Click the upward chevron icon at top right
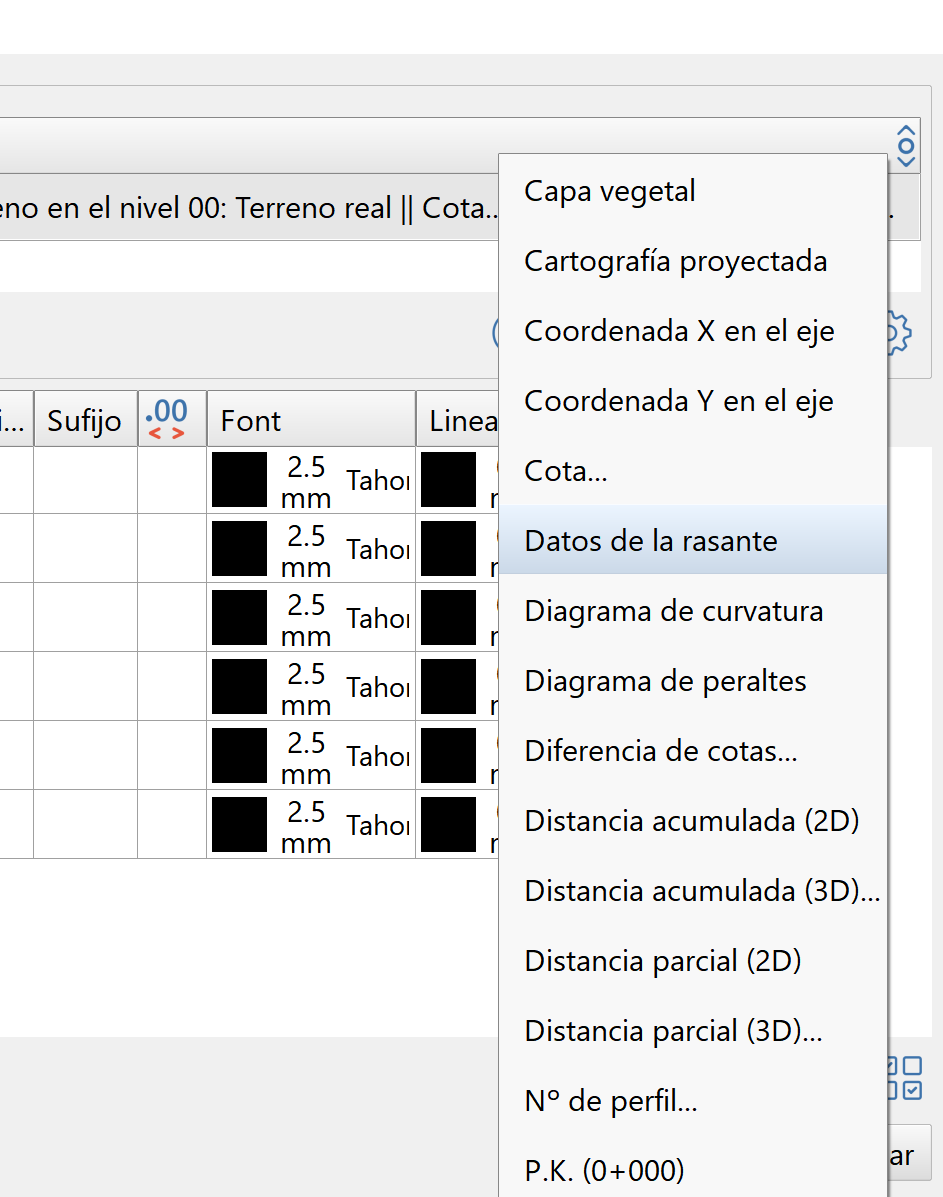 [x=906, y=130]
